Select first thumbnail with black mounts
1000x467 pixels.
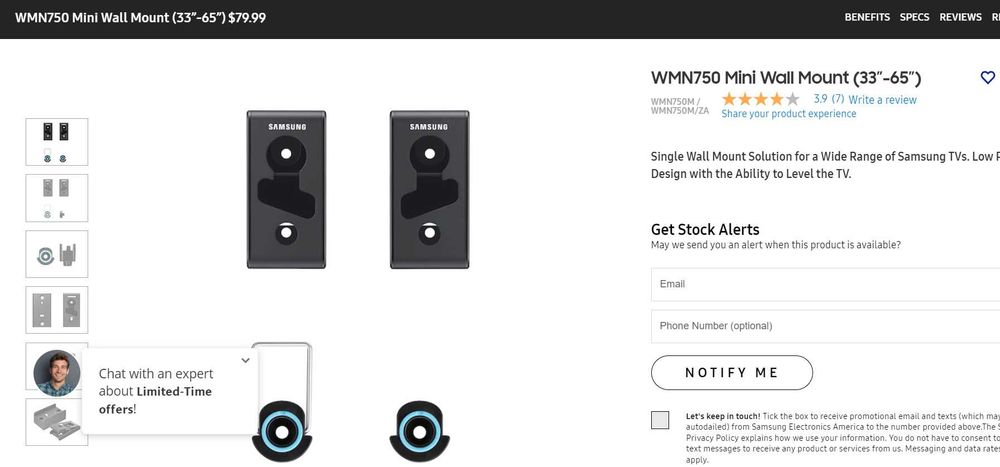pyautogui.click(x=57, y=142)
